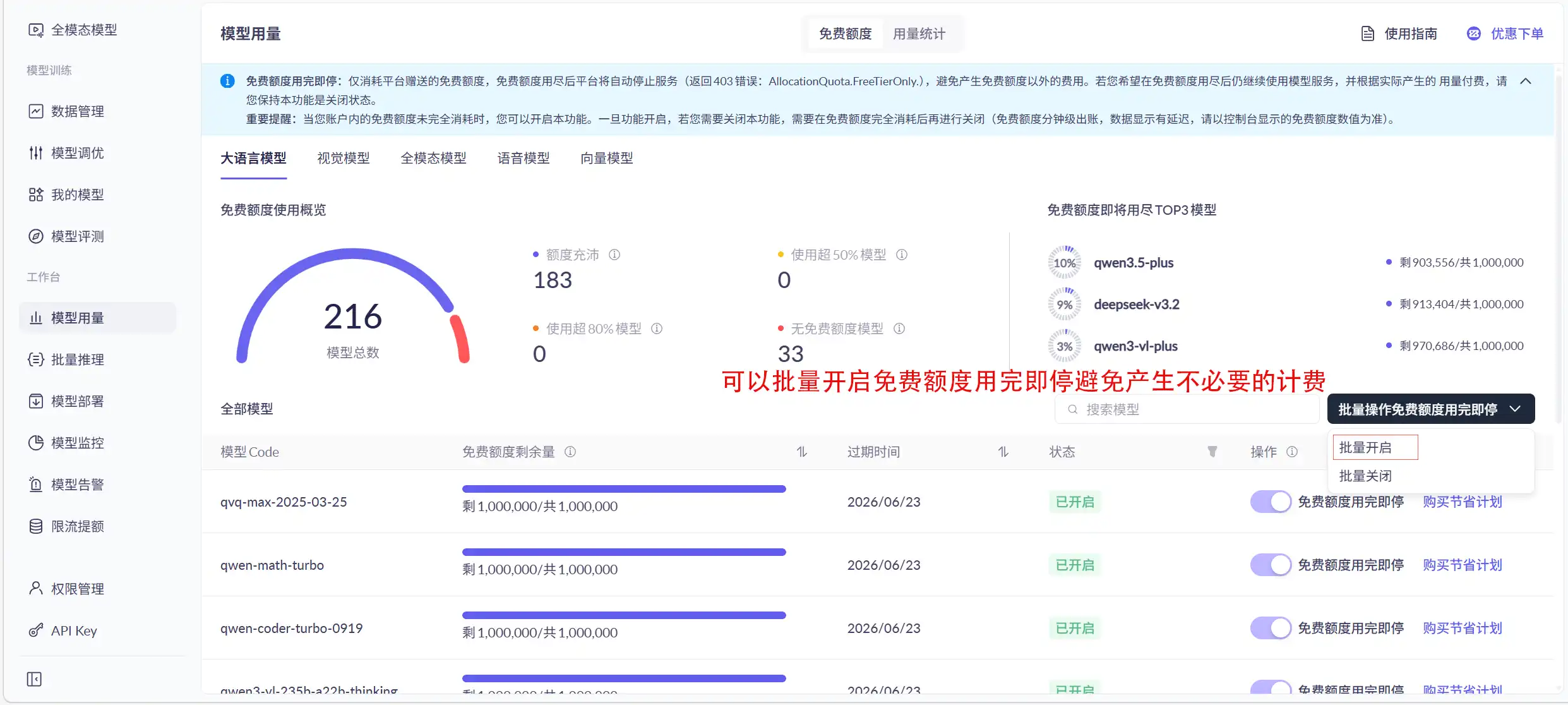This screenshot has height=705, width=1568.
Task: Click the 搜索模型 search field
Action: [x=1187, y=409]
